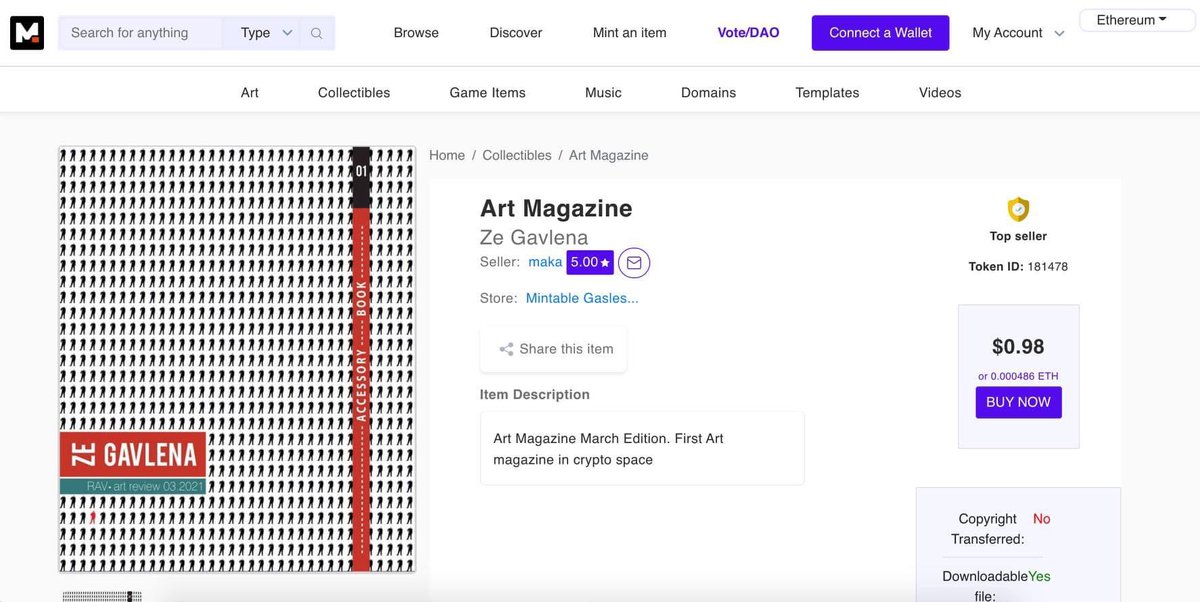The image size is (1200, 602).
Task: Open the Mintable logo home icon
Action: coord(27,33)
